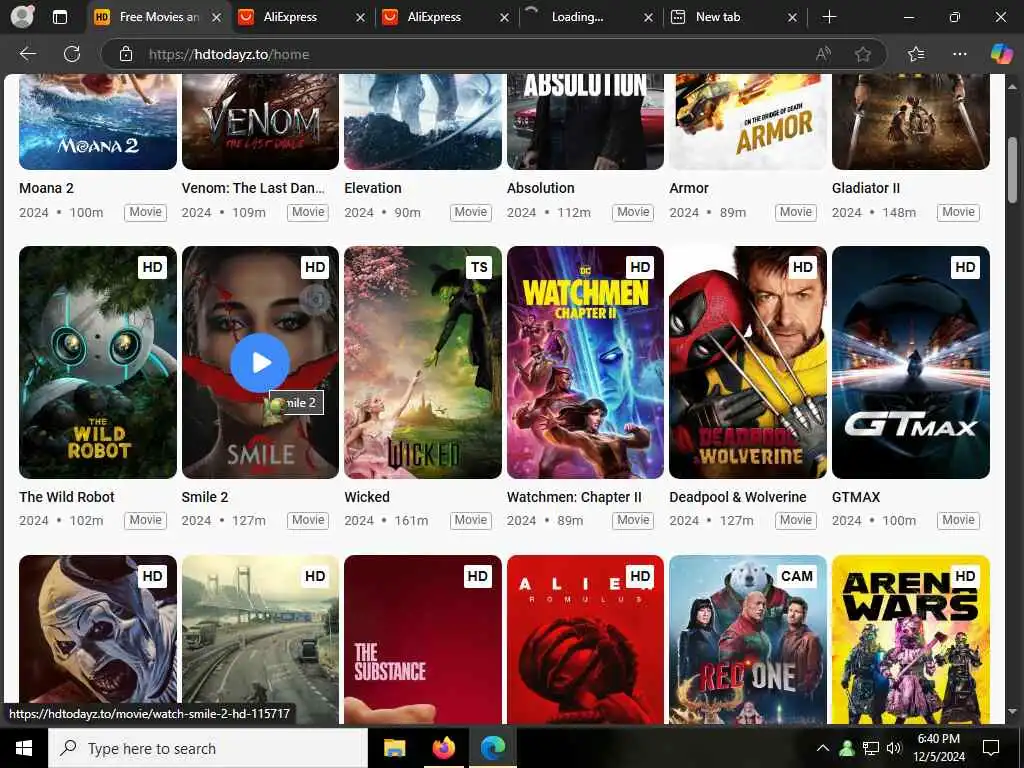Click the Wicked poster
1024x768 pixels.
(x=423, y=362)
